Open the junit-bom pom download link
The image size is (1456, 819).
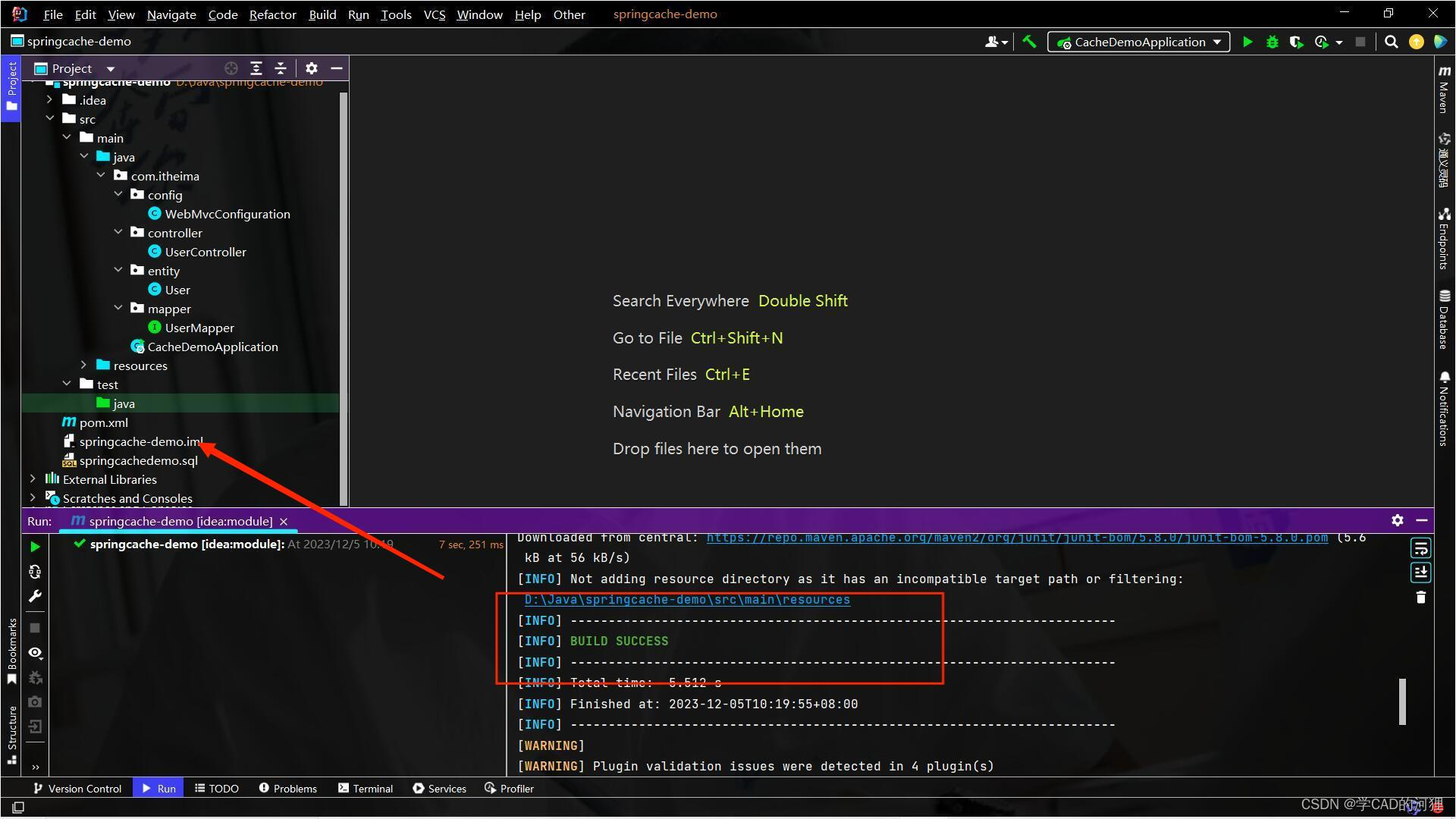coord(1017,538)
